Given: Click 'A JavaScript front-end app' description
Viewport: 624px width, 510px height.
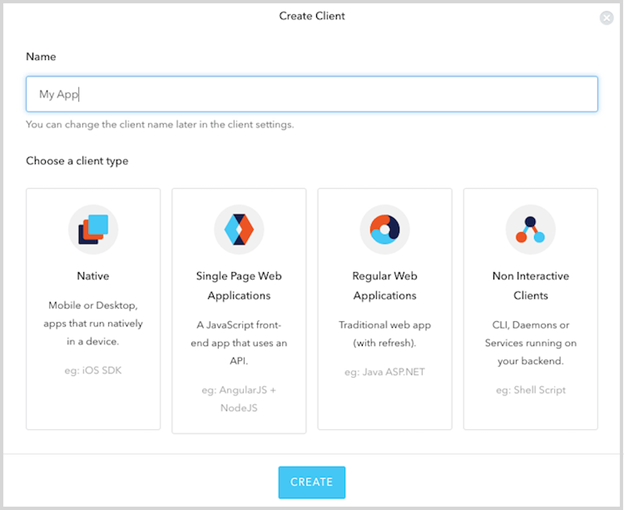Looking at the screenshot, I should pyautogui.click(x=239, y=343).
